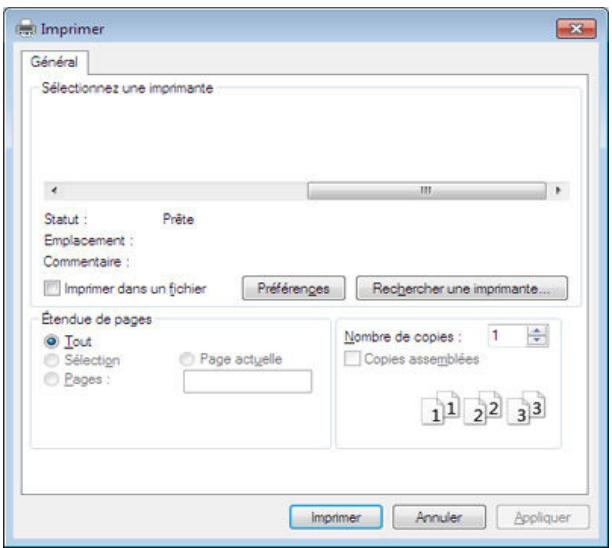
Task: Click the Emplacement label
Action: pos(89,240)
